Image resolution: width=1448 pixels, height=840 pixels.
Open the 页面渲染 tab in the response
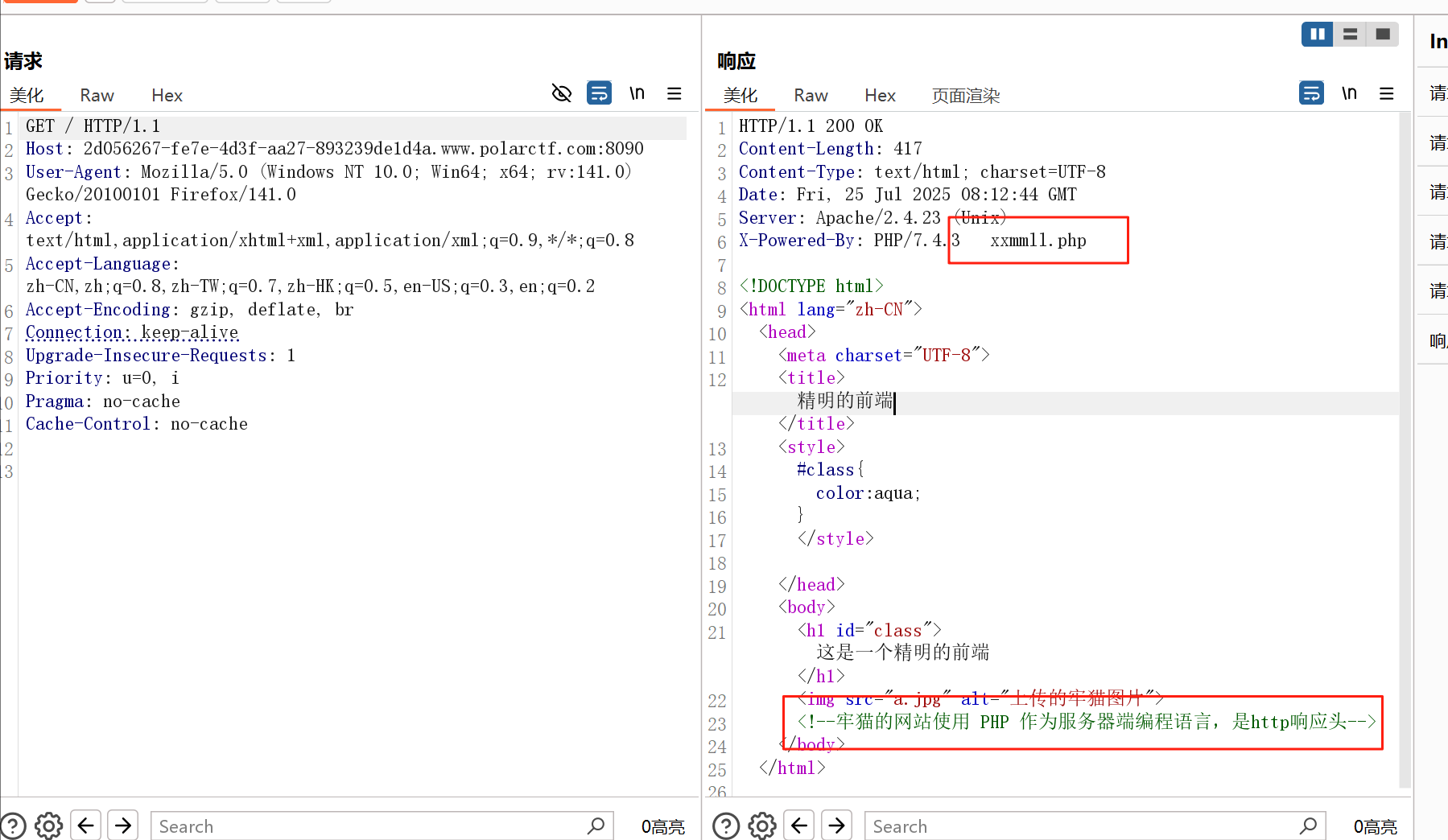[966, 96]
